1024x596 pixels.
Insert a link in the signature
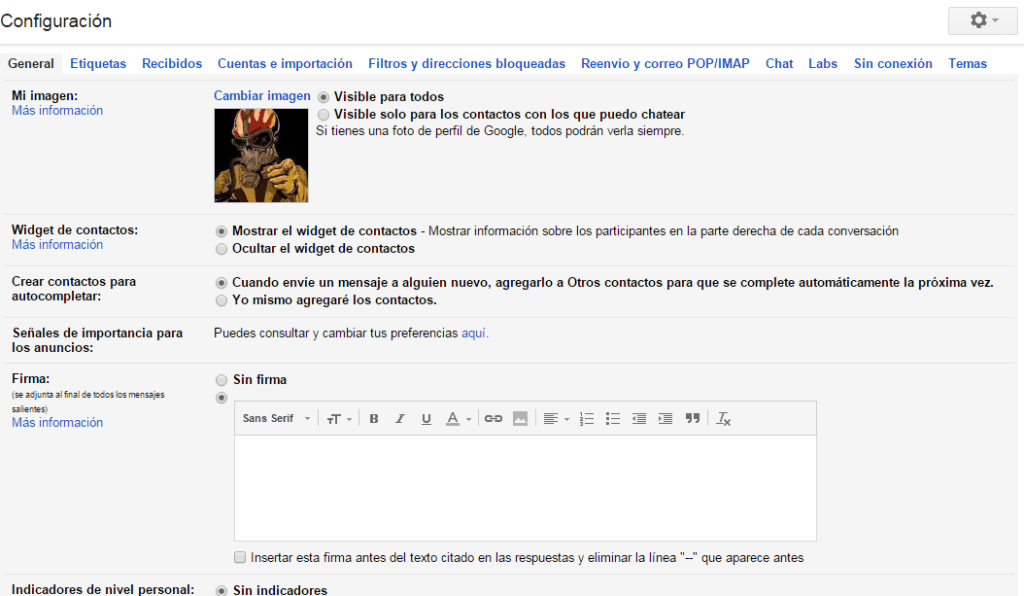tap(493, 419)
